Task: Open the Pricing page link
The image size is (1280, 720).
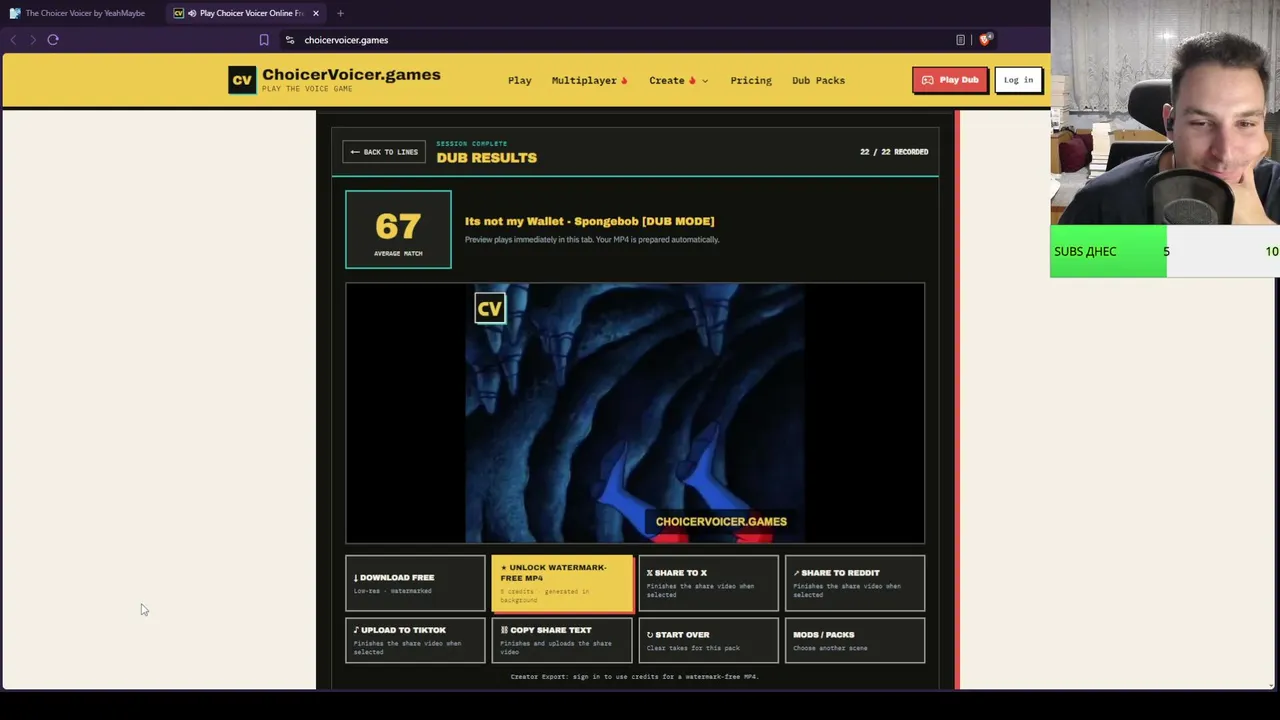Action: [x=751, y=80]
